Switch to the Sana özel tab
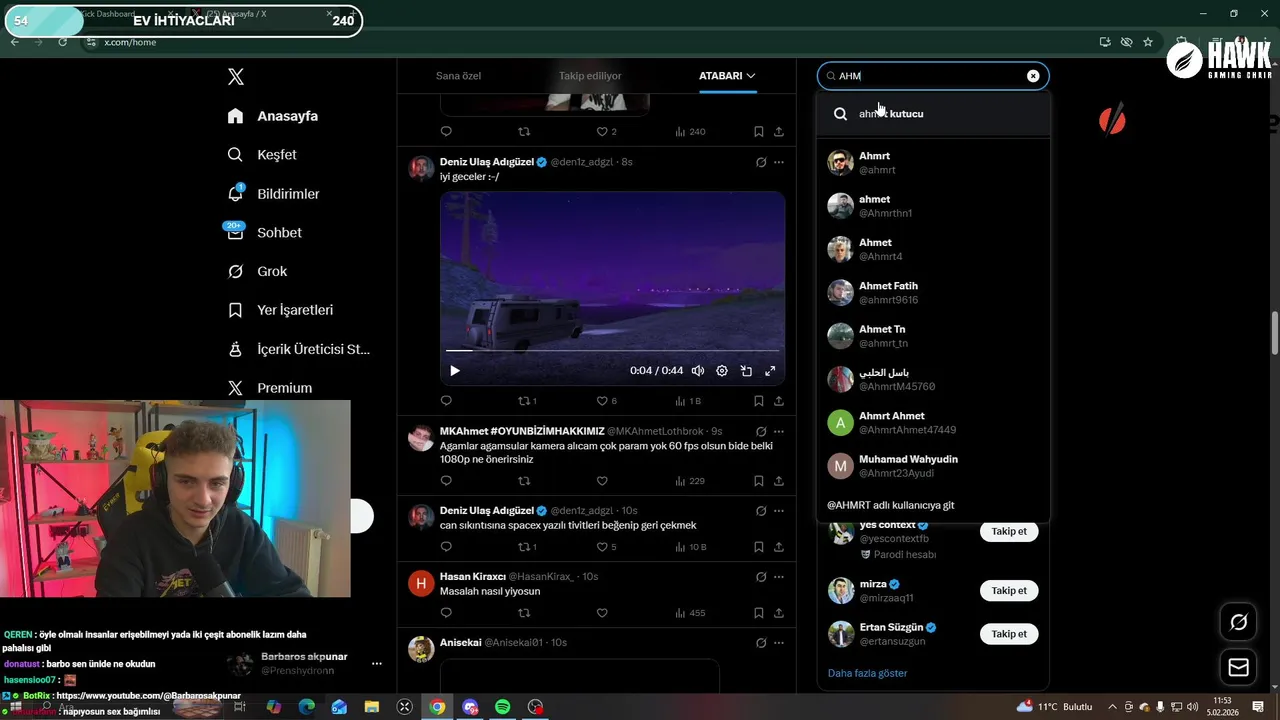 [458, 76]
